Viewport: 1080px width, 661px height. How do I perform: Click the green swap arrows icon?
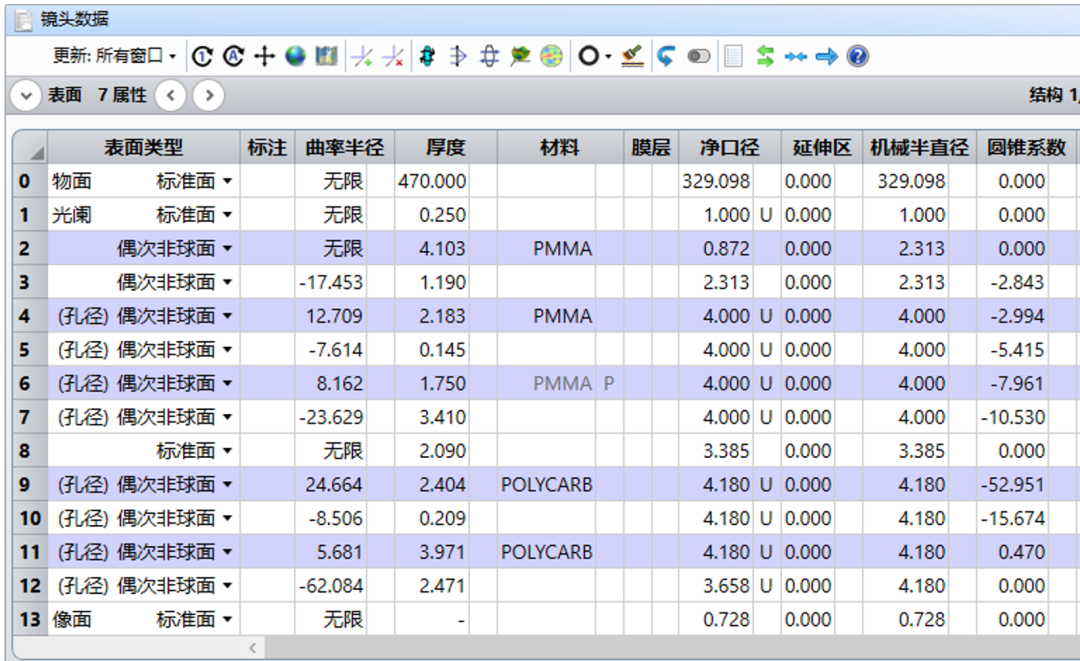click(x=765, y=56)
